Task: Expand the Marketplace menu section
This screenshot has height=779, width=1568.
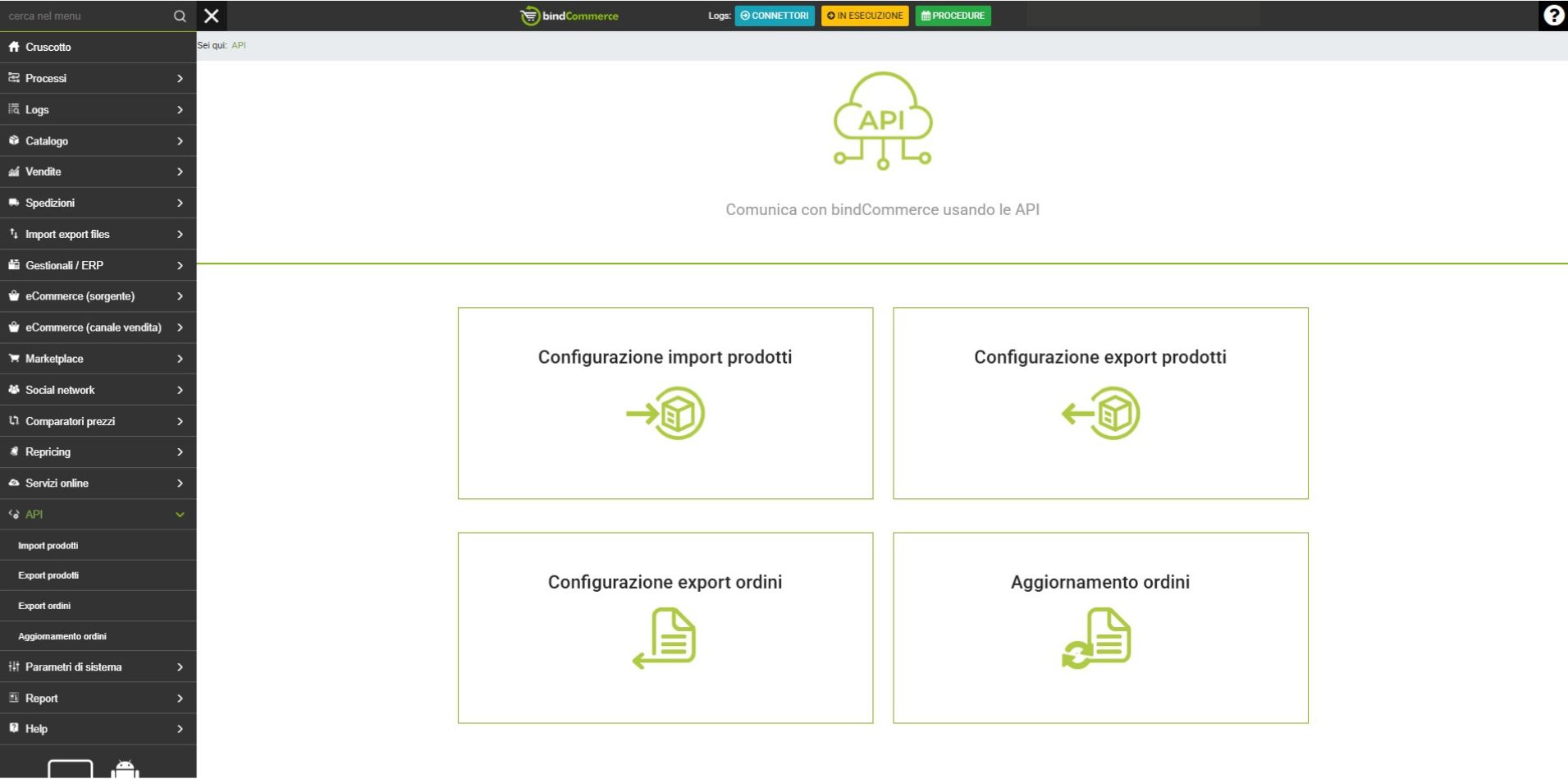Action: point(98,359)
